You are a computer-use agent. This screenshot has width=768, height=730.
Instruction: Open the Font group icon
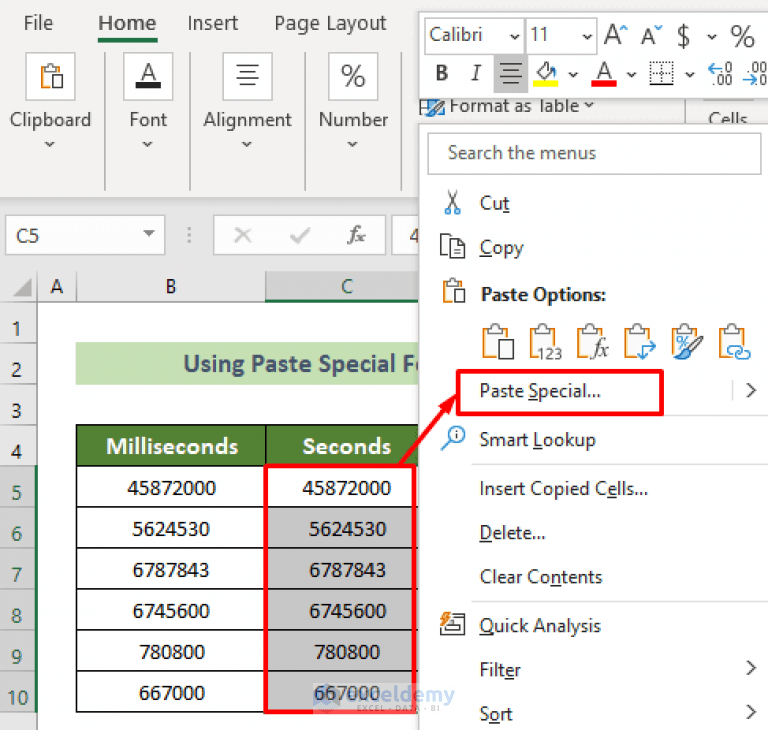click(148, 76)
